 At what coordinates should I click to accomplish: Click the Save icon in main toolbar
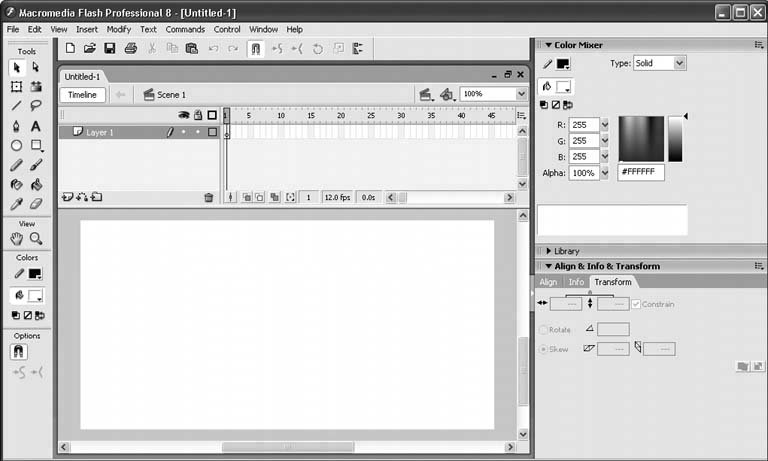point(110,48)
